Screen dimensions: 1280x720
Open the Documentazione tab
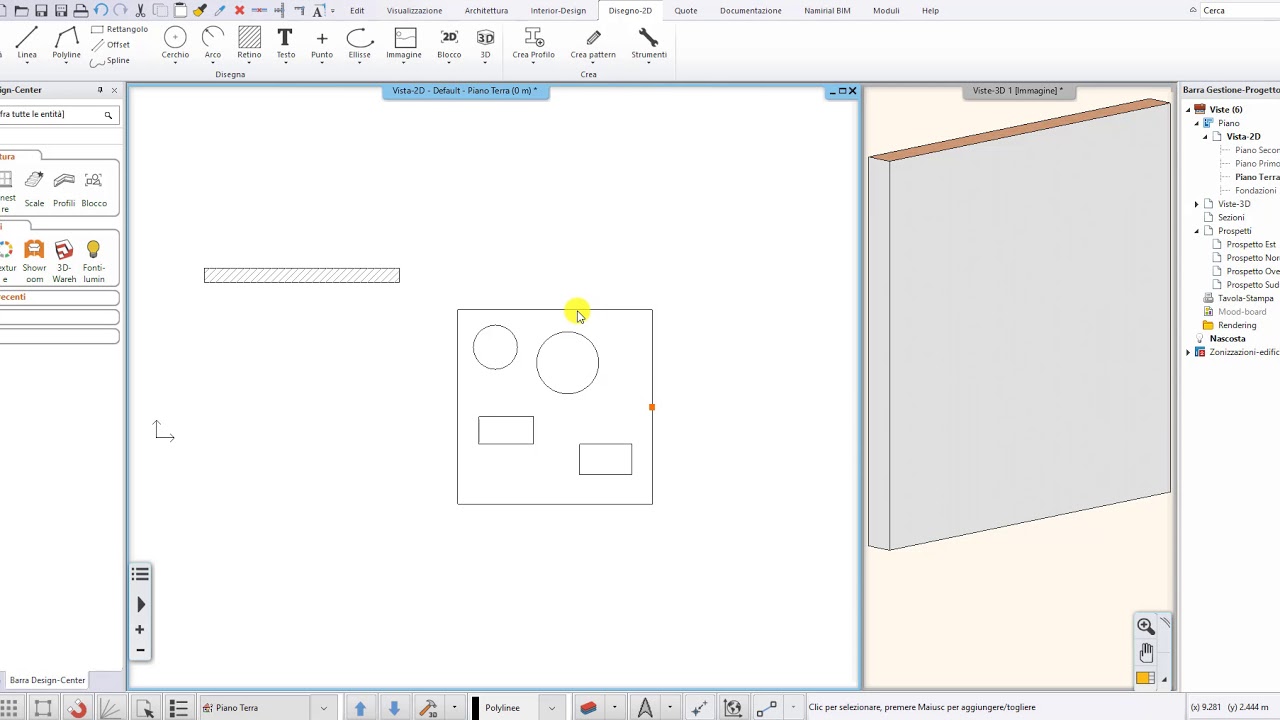pyautogui.click(x=751, y=10)
